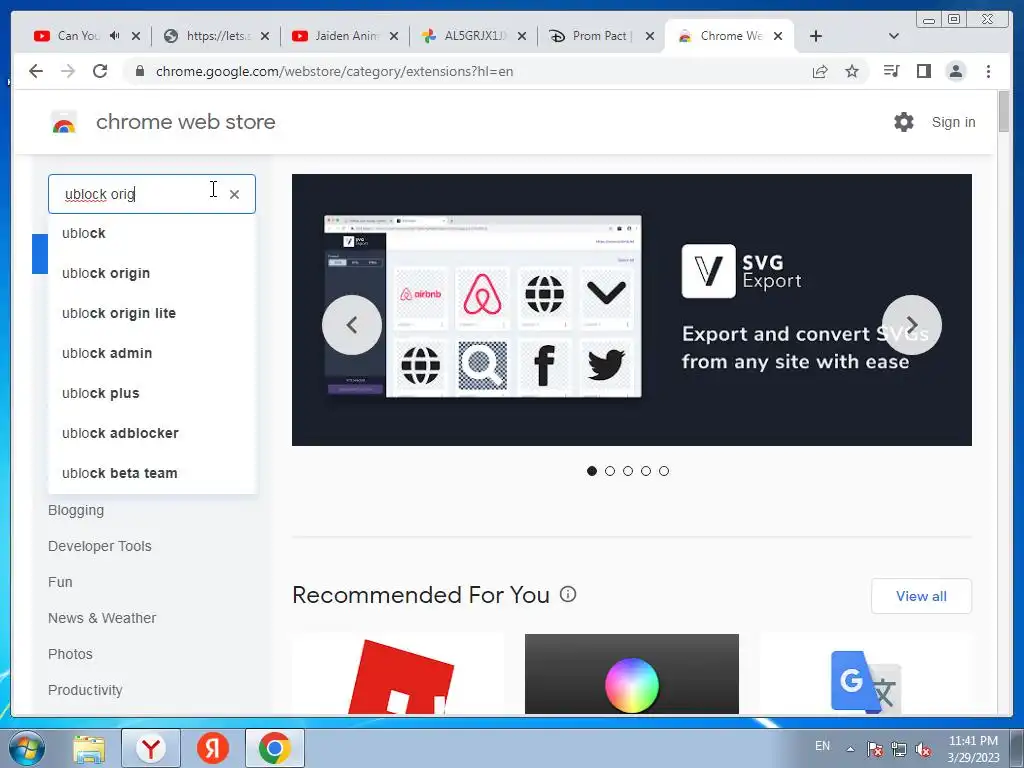Viewport: 1024px width, 768px height.
Task: Click the Sign in link
Action: [x=953, y=122]
